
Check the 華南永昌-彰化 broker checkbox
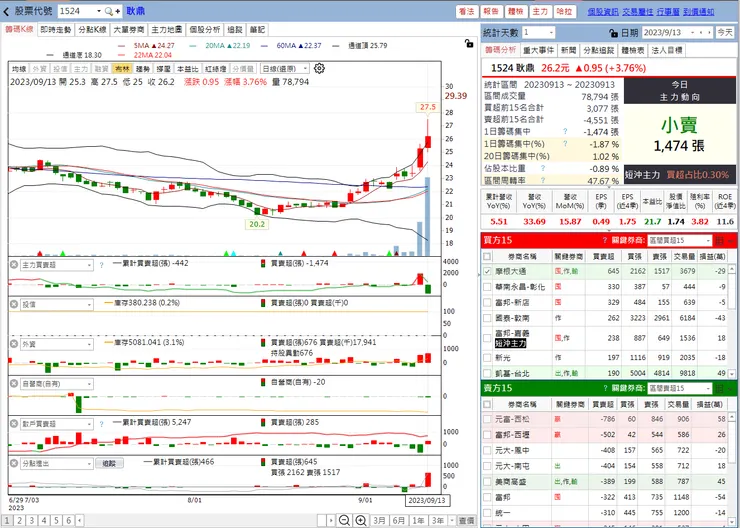[487, 286]
